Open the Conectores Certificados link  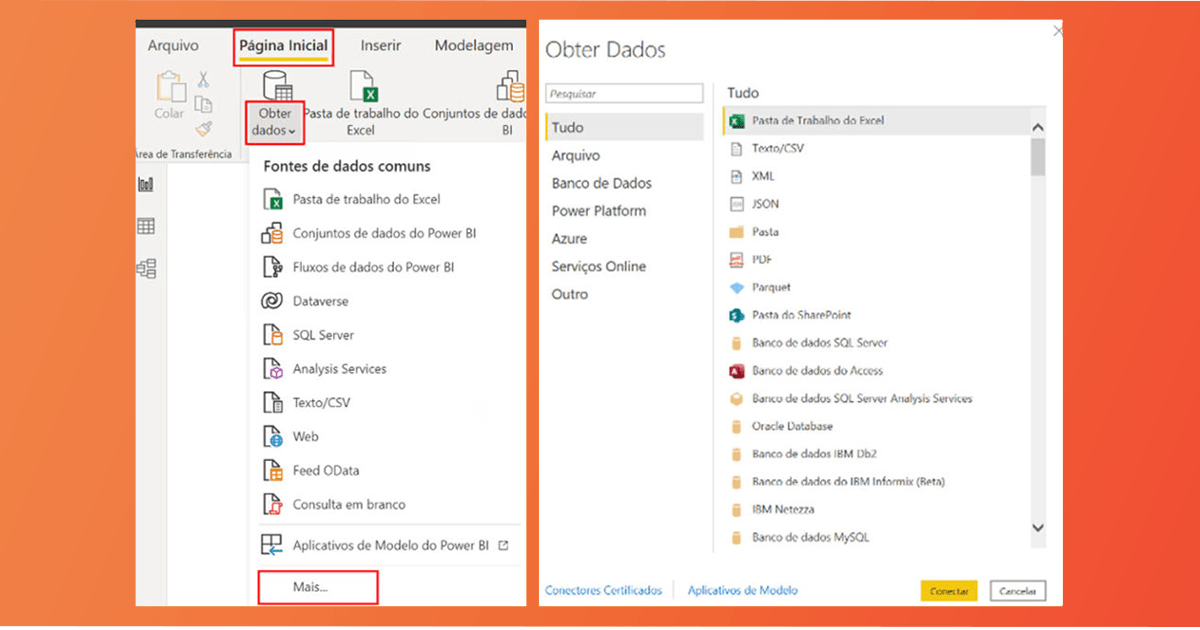[603, 591]
